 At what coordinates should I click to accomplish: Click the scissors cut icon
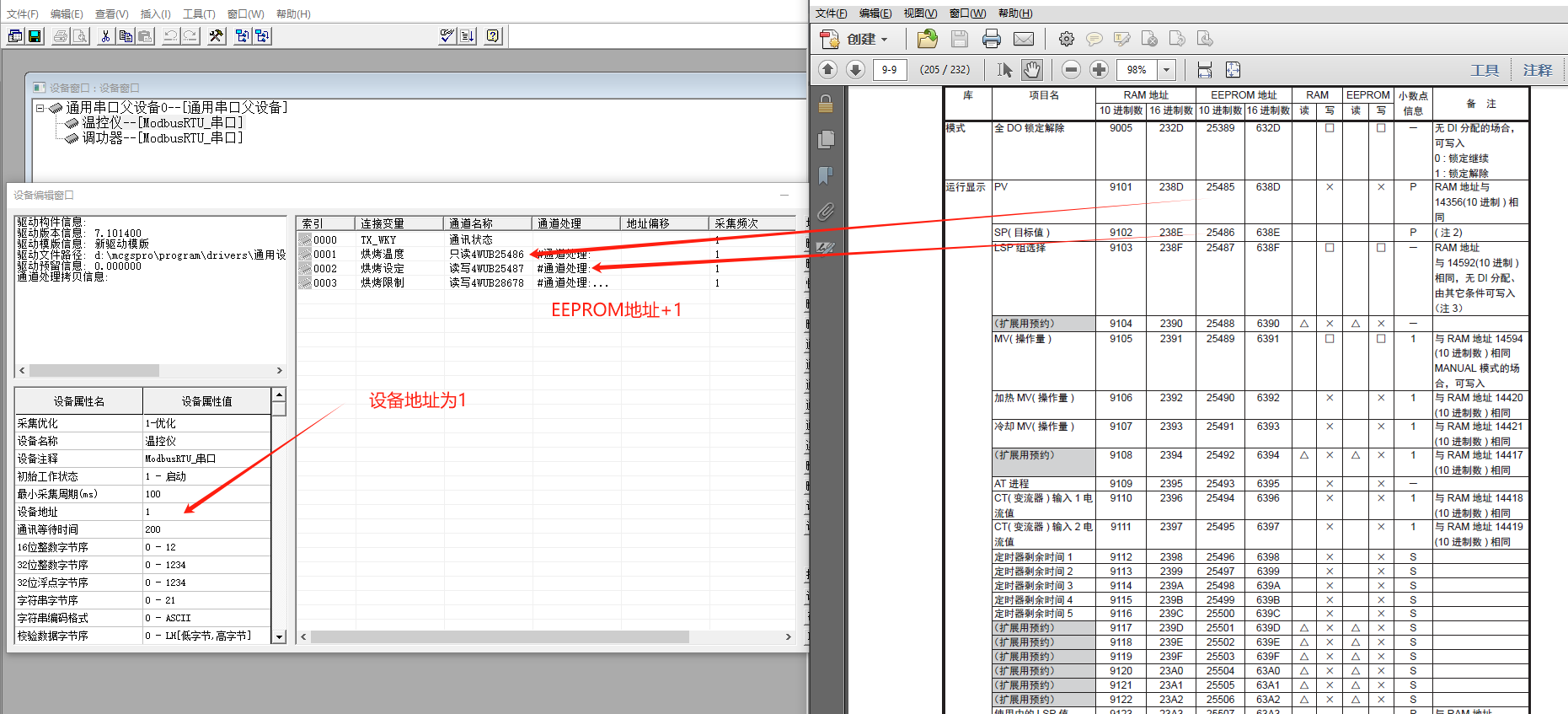point(105,36)
